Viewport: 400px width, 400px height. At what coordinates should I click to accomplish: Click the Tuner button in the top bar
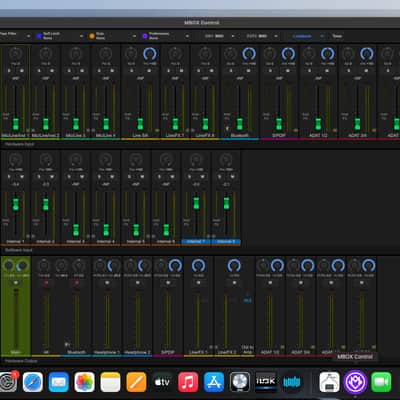[337, 36]
